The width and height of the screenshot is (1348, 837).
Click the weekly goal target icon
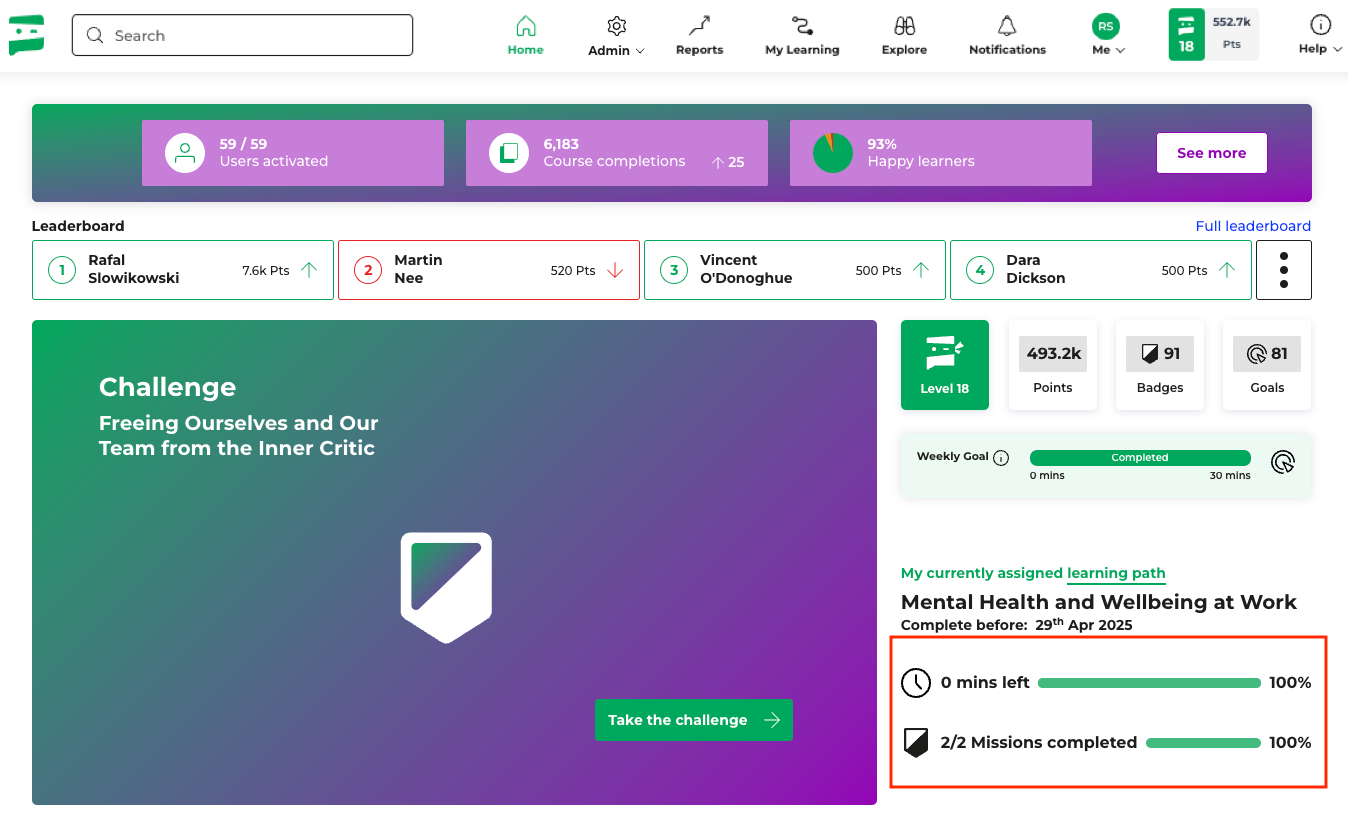(1283, 462)
